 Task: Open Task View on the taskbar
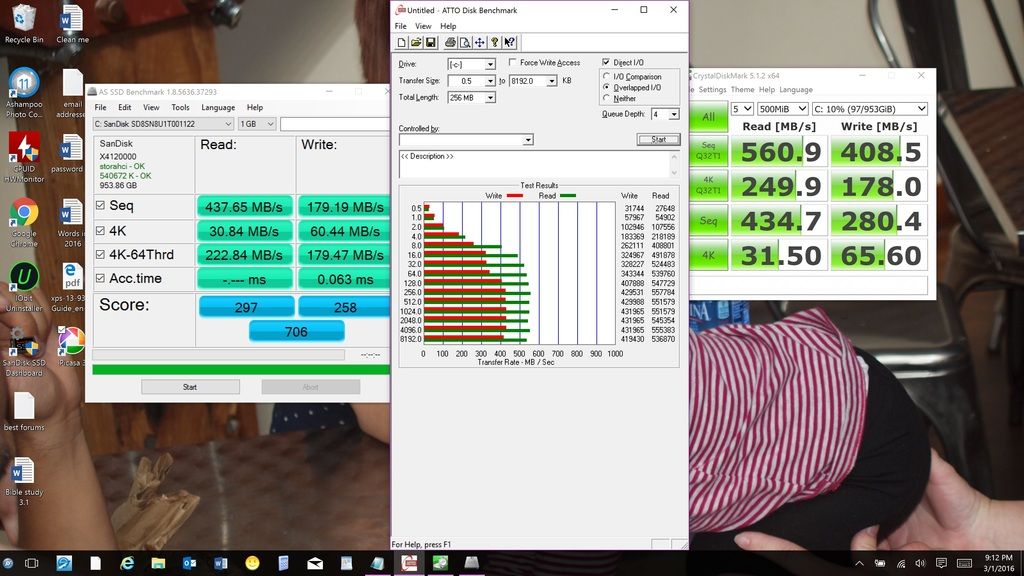pos(31,563)
